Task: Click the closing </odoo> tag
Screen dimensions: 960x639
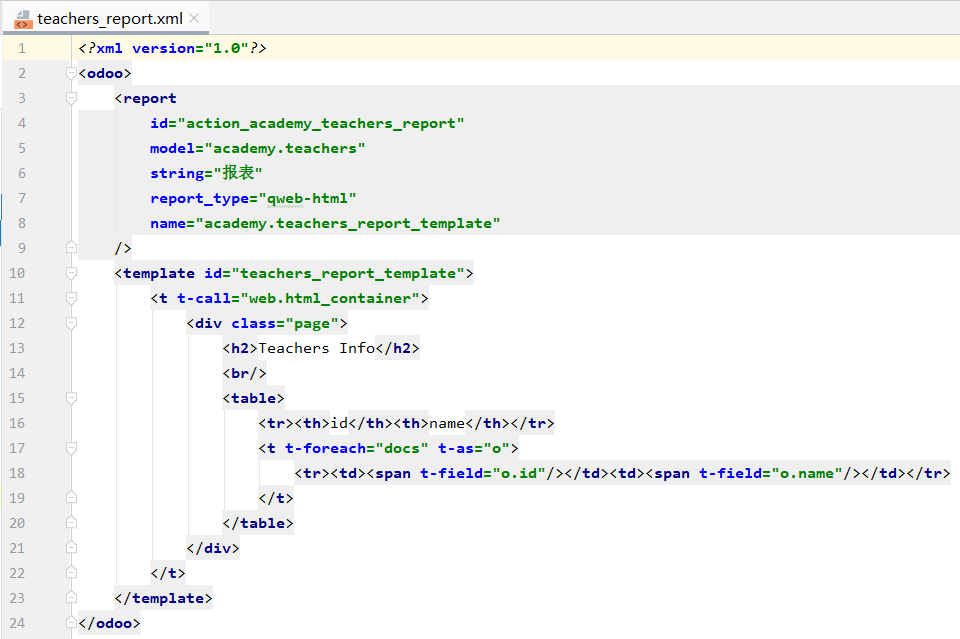Action: point(110,624)
